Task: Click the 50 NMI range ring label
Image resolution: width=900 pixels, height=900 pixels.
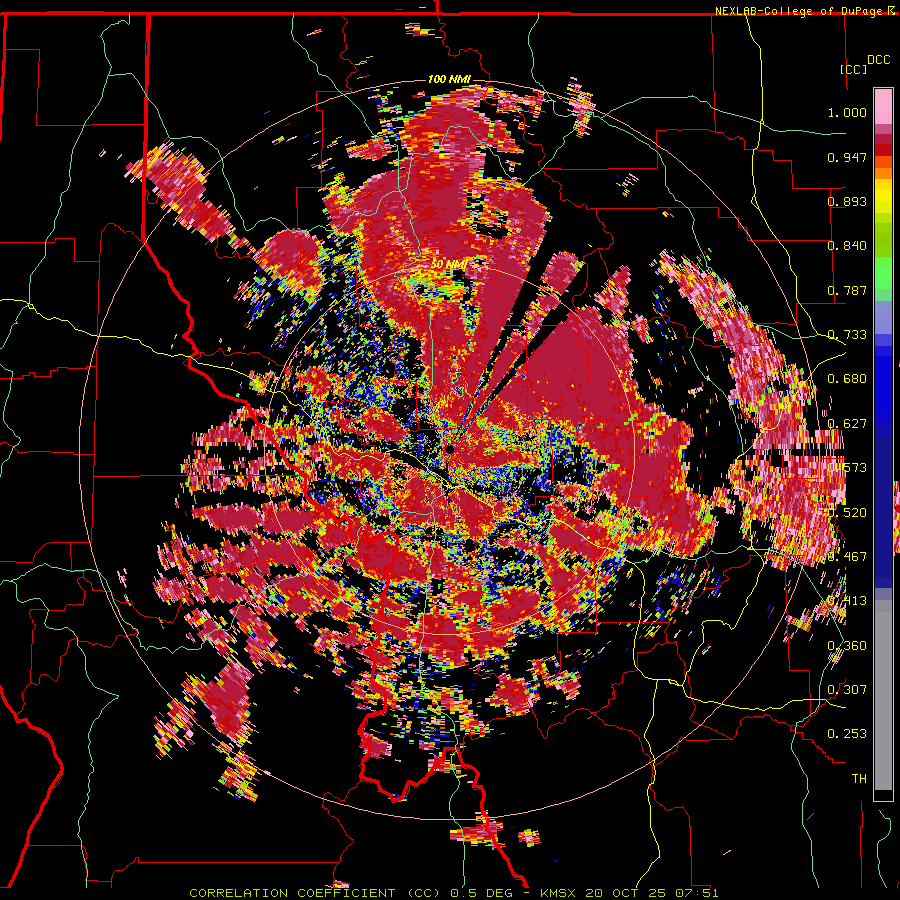Action: pyautogui.click(x=448, y=265)
